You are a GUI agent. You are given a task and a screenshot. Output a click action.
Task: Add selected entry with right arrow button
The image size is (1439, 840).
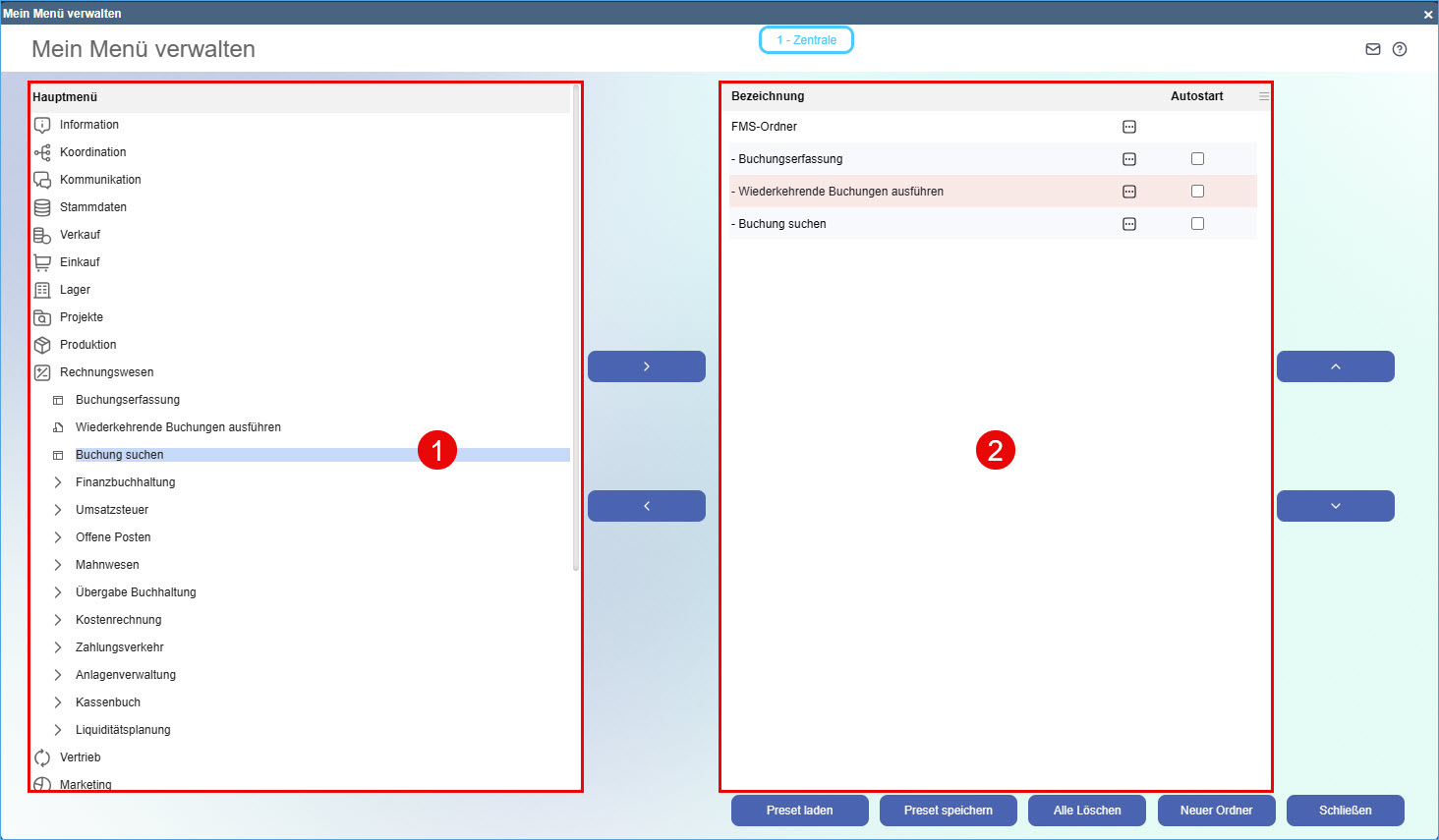[x=647, y=366]
